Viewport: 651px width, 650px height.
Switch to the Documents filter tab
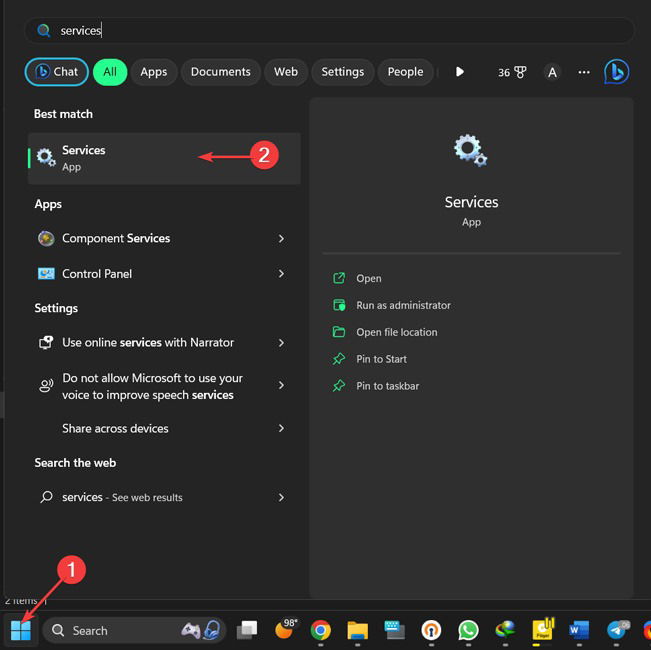point(221,72)
